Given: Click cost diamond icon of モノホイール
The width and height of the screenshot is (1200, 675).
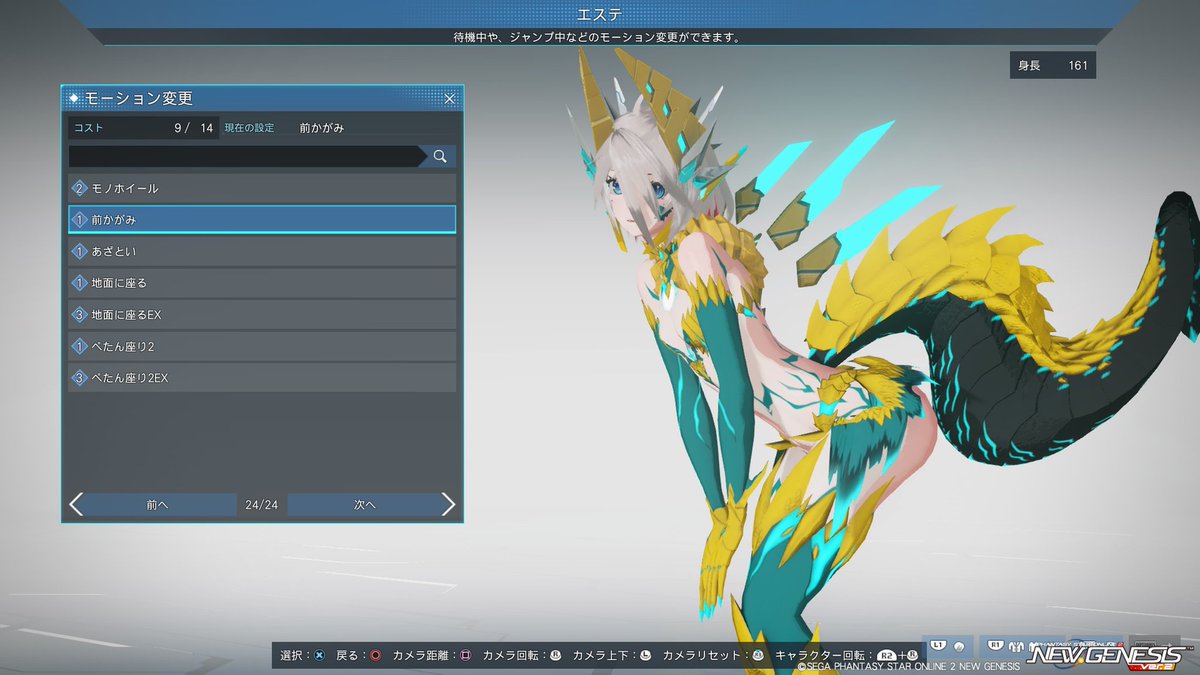Looking at the screenshot, I should click(80, 188).
